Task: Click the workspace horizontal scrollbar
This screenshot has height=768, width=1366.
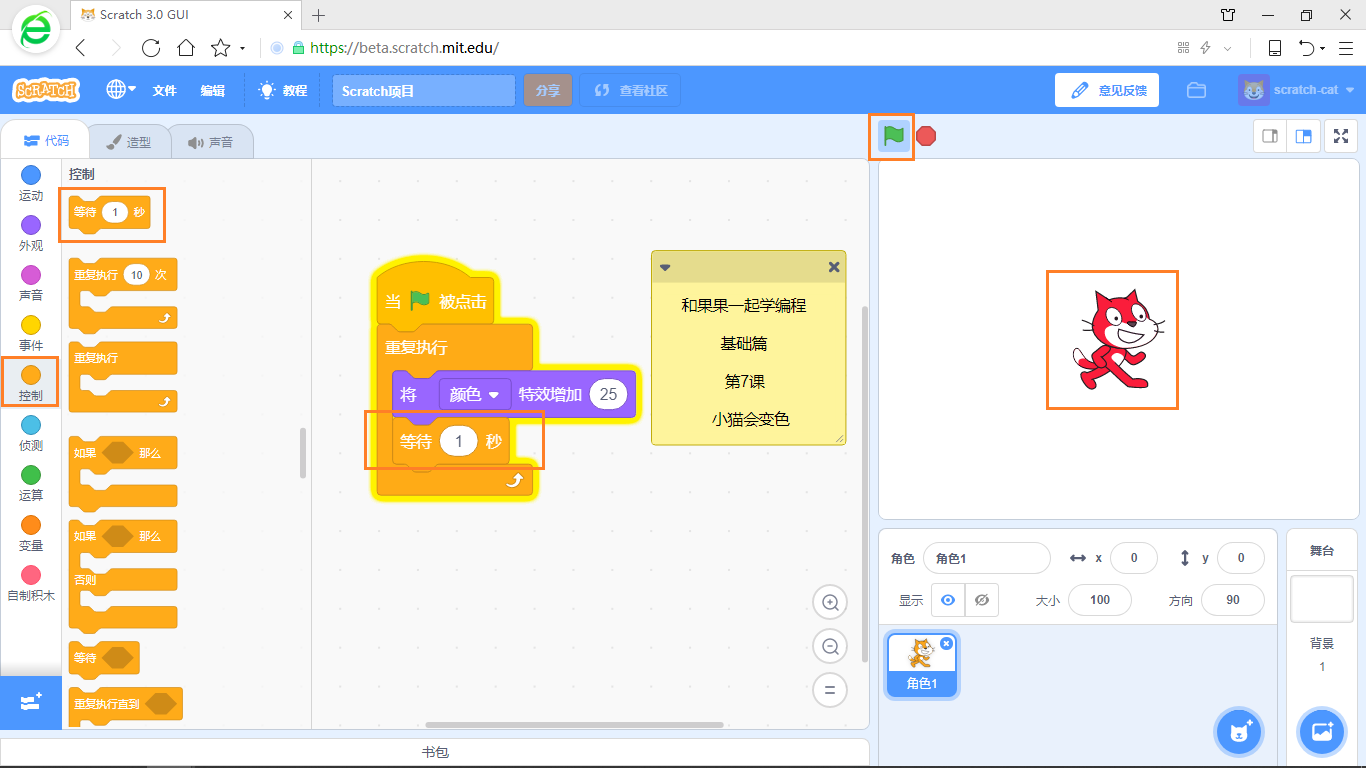Action: coord(574,725)
